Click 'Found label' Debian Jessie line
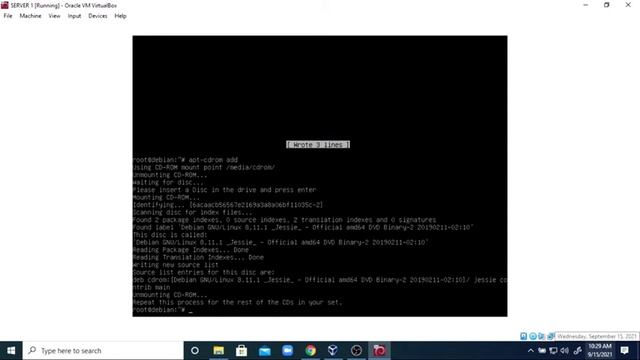Screen dimensions: 640x360 click(303, 227)
